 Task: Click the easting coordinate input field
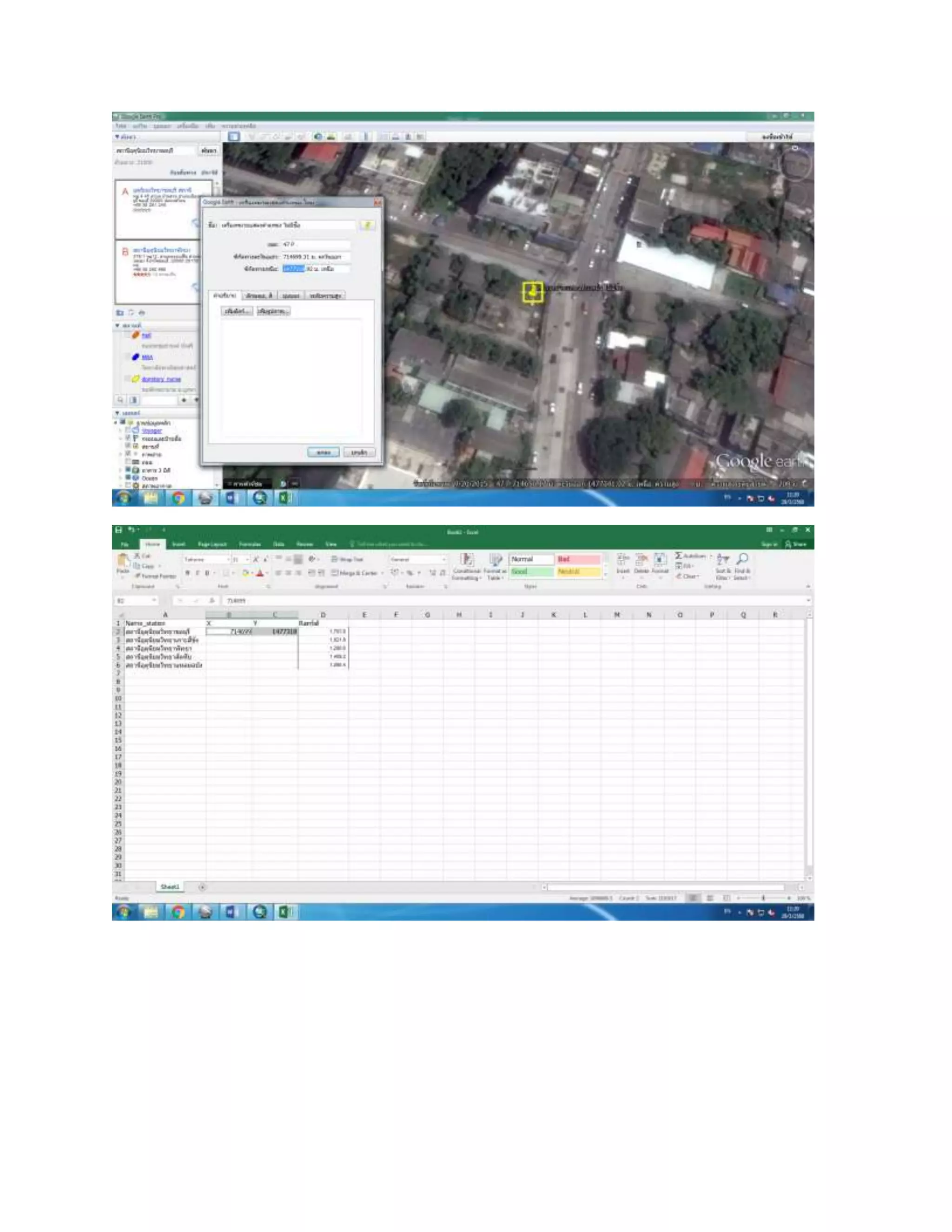coord(316,257)
